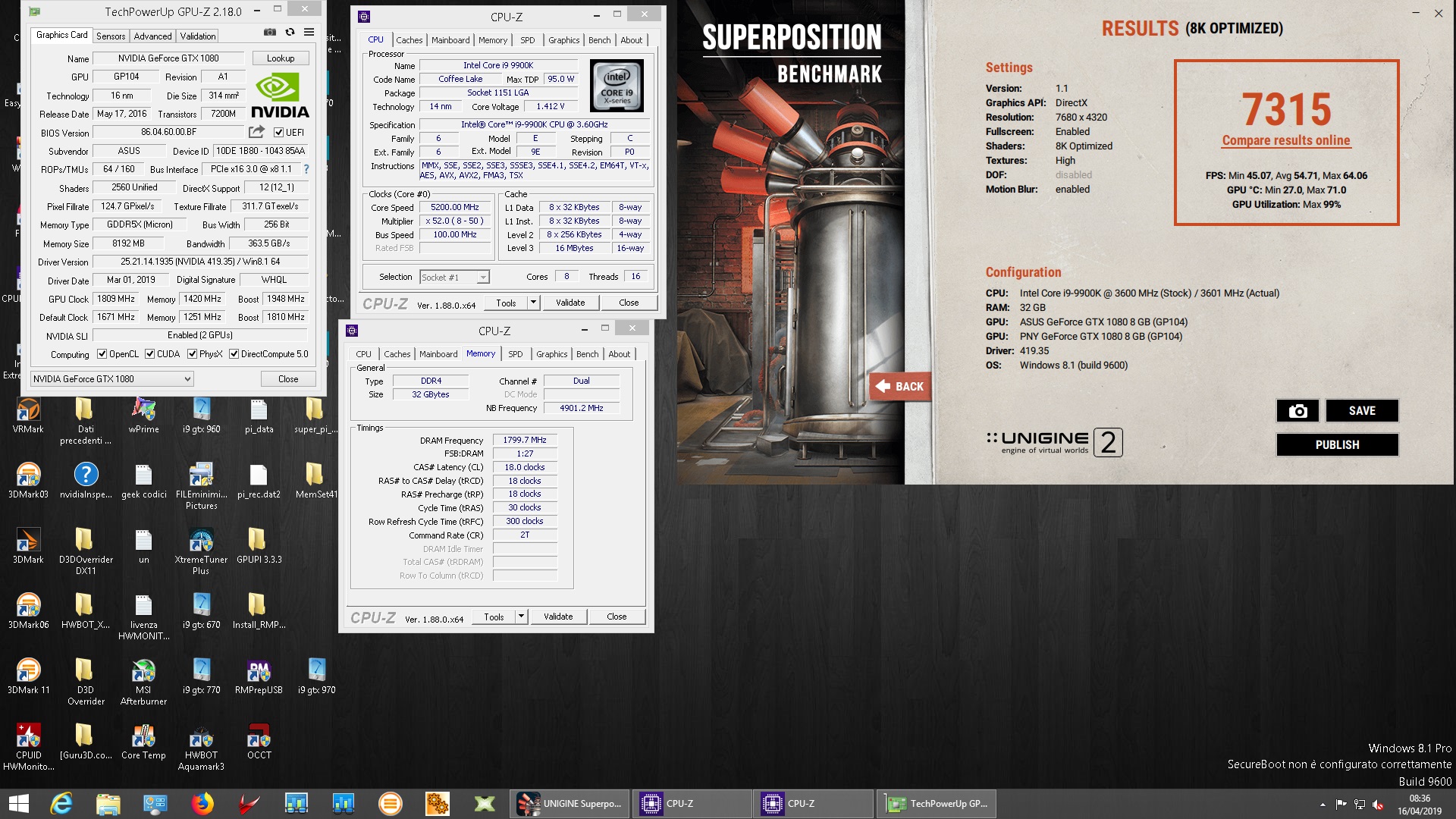
Task: Open File Explorer from the taskbar
Action: (108, 804)
